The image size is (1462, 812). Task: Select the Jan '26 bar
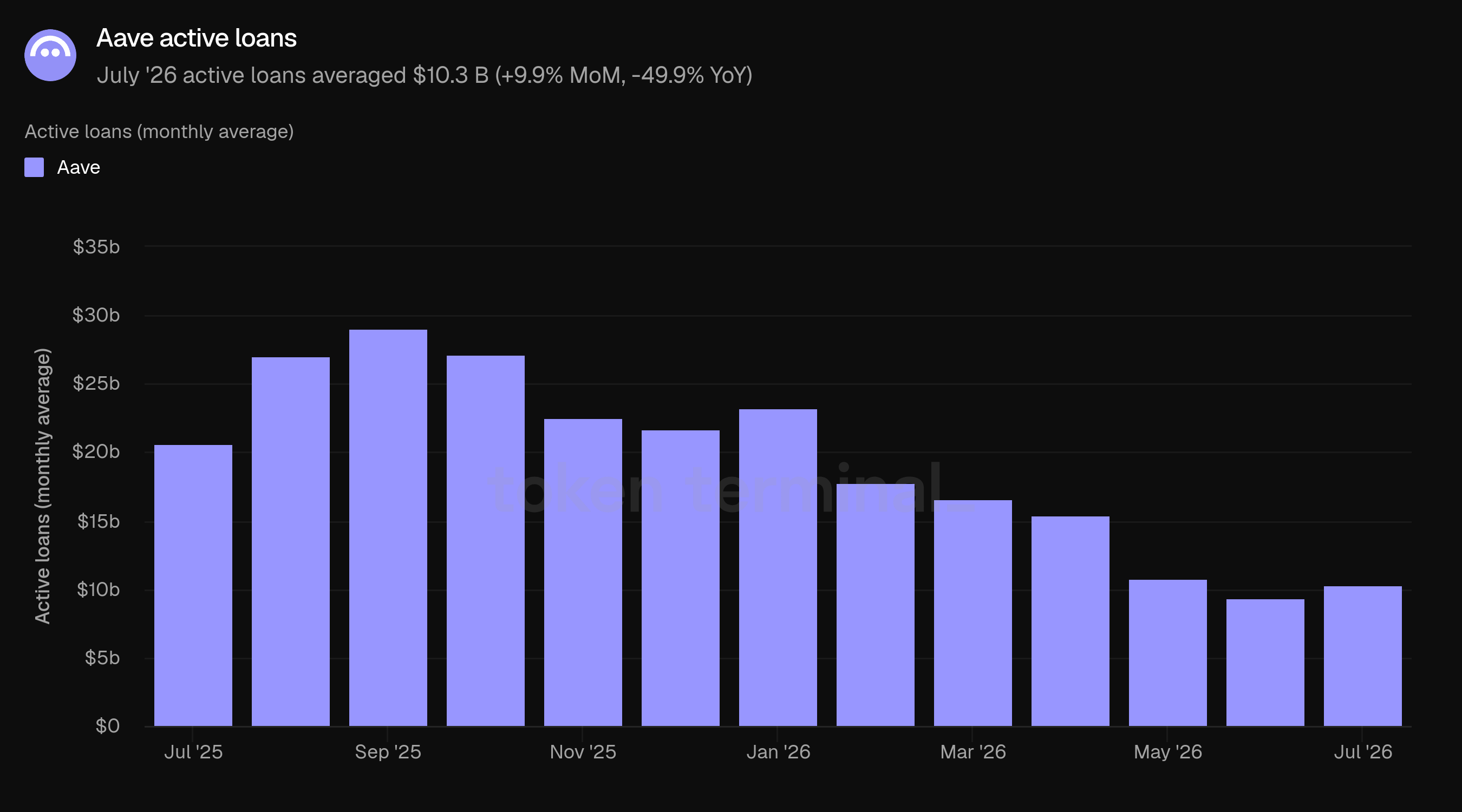pos(778,567)
